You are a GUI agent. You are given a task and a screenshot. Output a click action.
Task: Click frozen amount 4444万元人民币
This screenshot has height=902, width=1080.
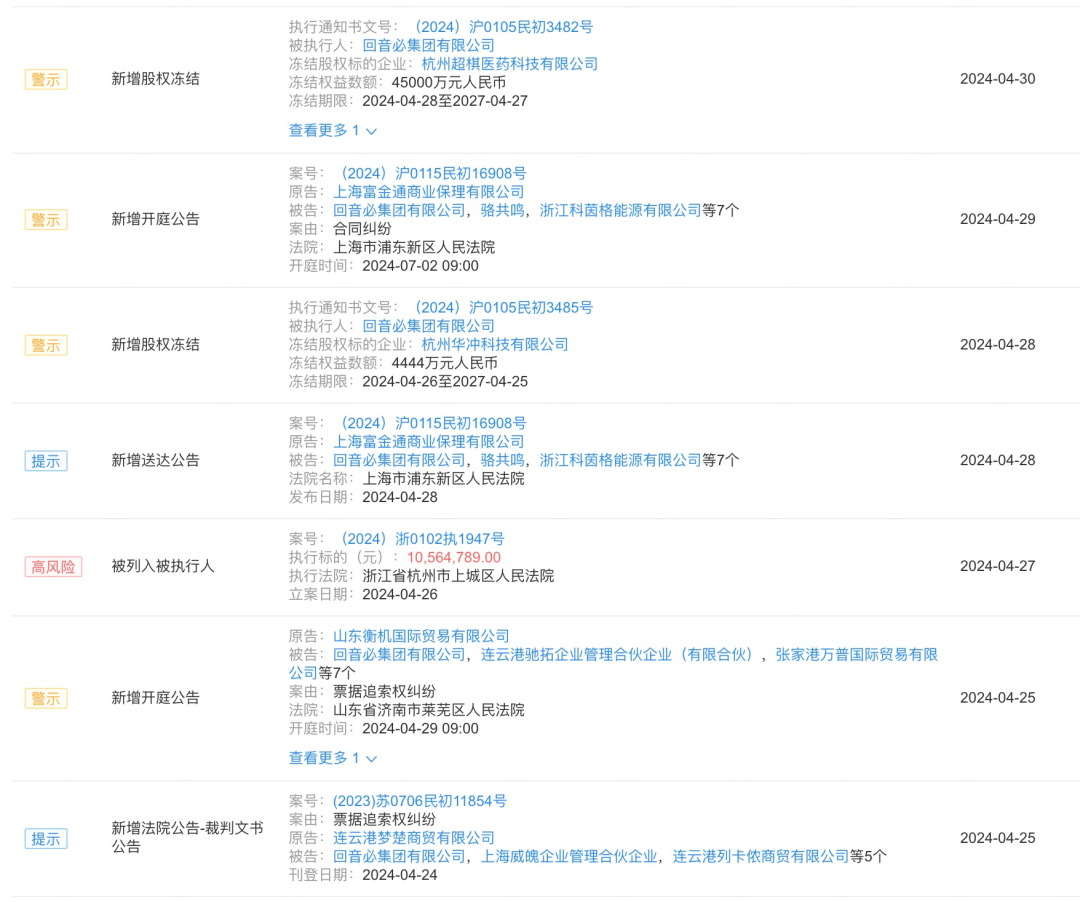444,364
